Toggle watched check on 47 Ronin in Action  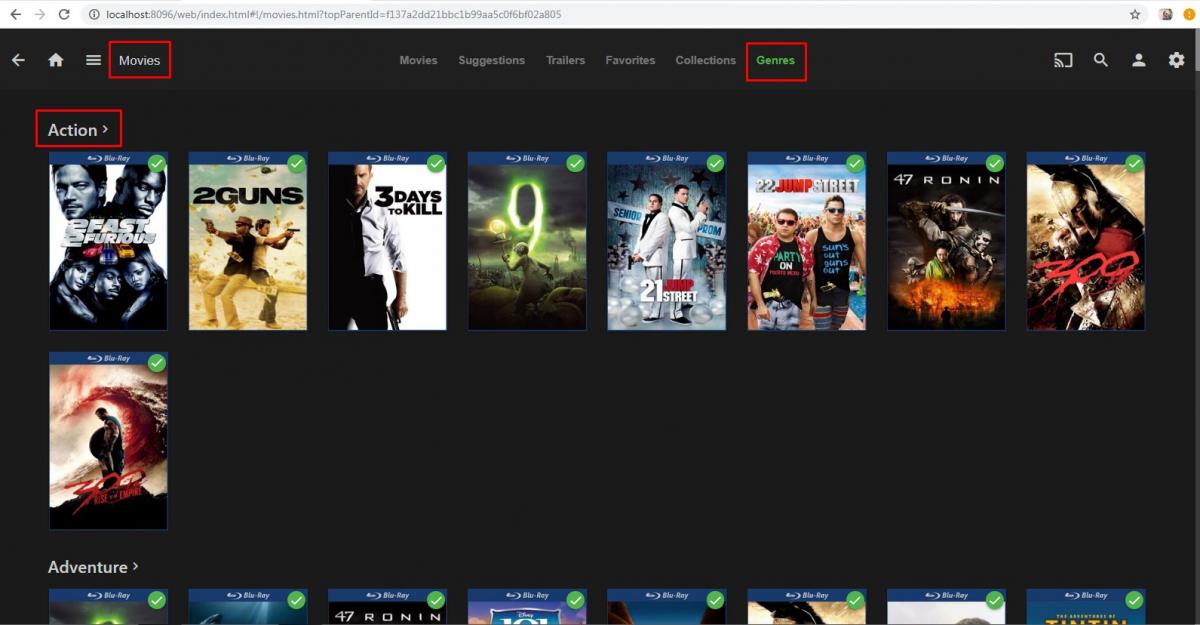click(x=995, y=163)
